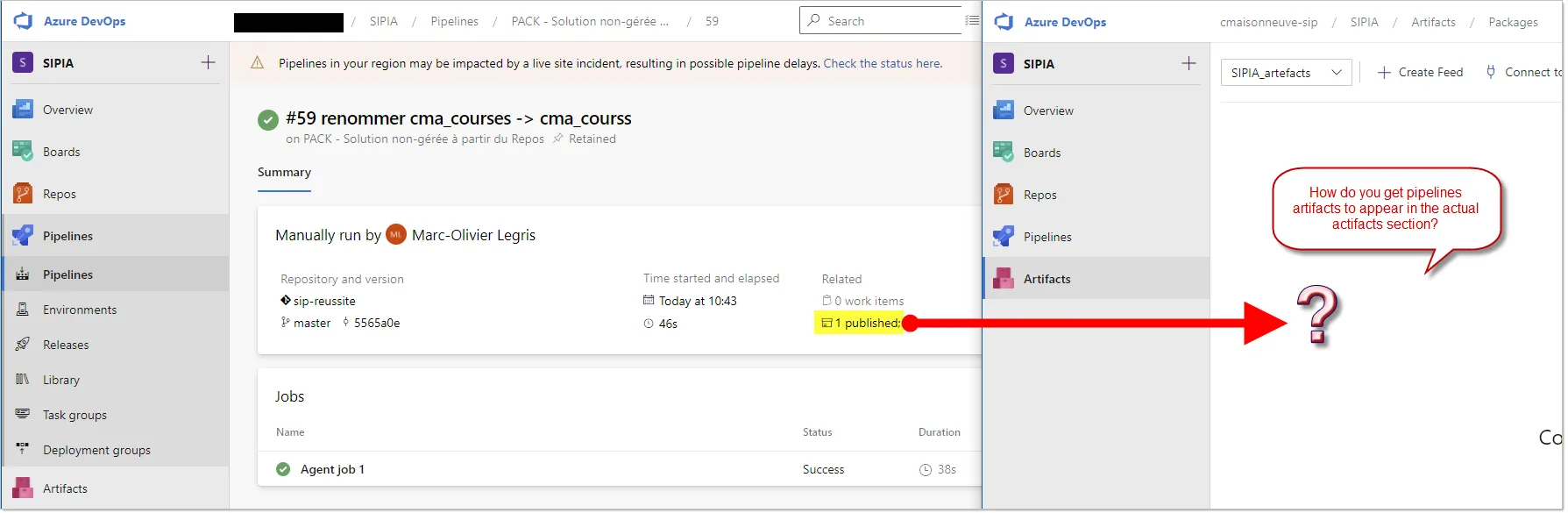Click Create Feed button
The image size is (1568, 513).
click(x=1420, y=72)
